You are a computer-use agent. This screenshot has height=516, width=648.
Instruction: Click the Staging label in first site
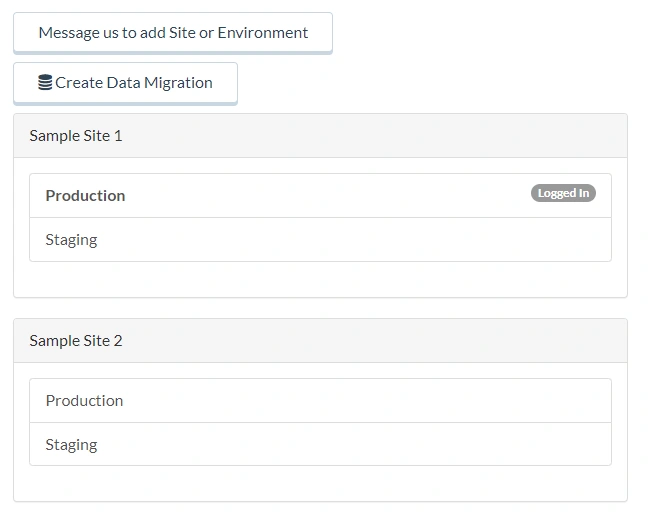71,240
